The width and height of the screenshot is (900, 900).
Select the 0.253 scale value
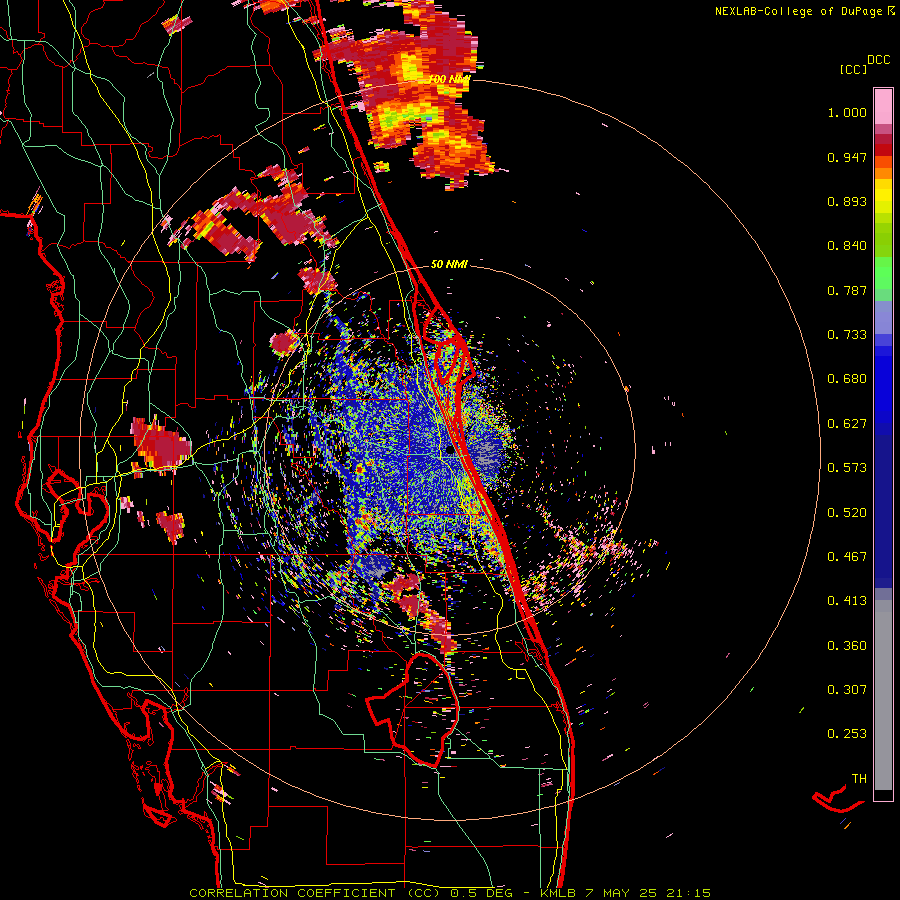coord(847,734)
